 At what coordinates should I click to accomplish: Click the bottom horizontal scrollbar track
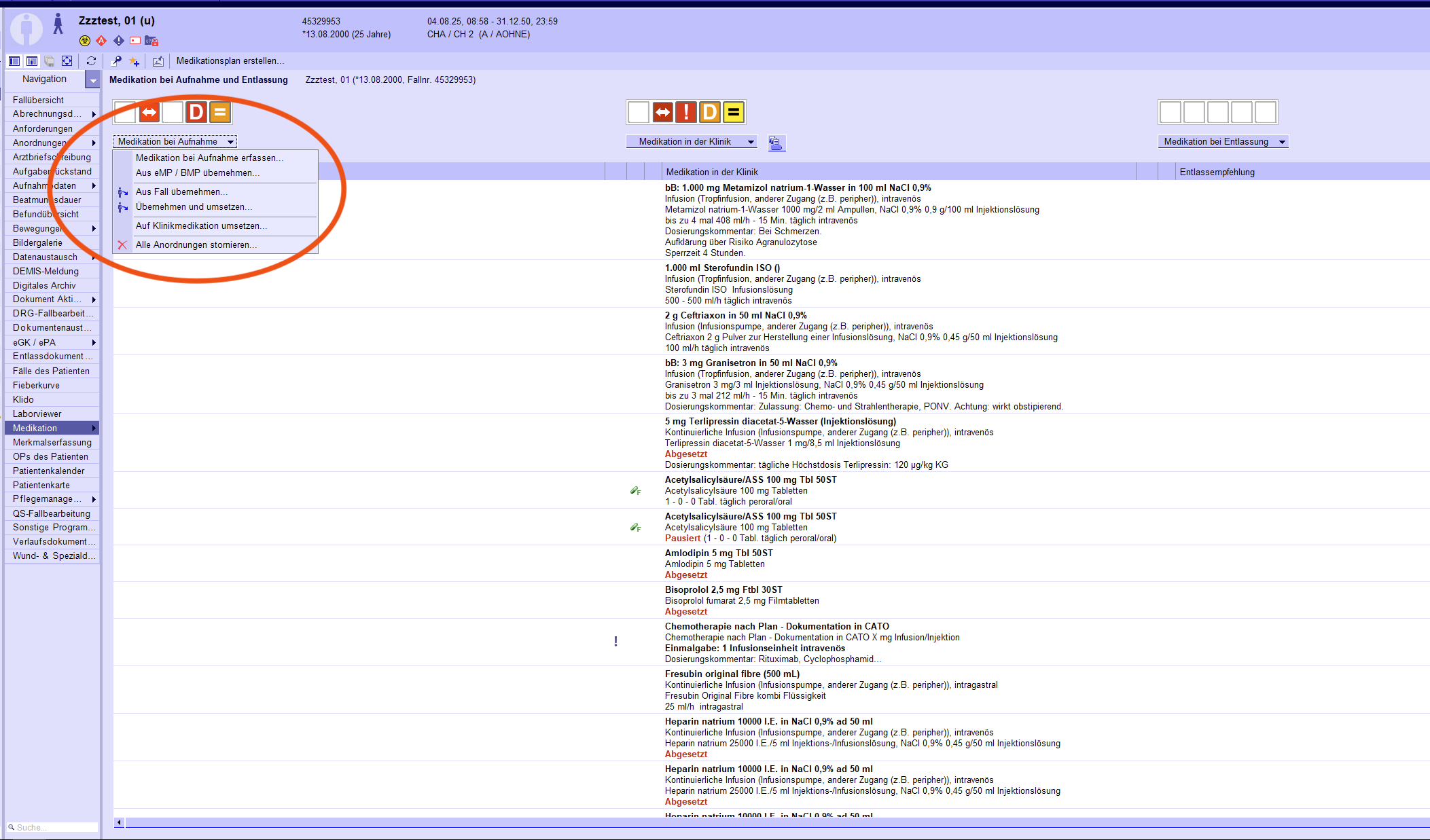pos(747,822)
